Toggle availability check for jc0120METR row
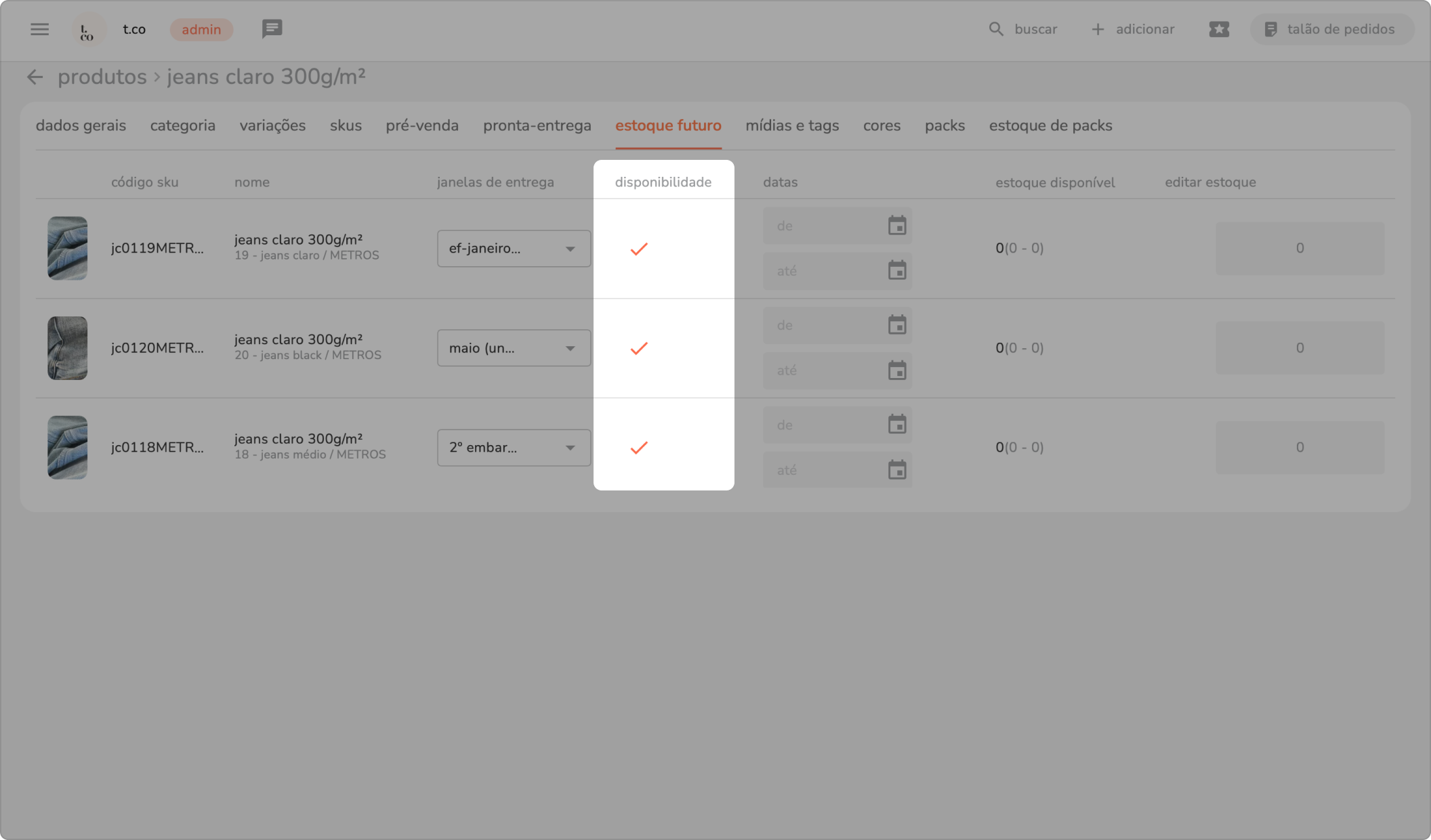The width and height of the screenshot is (1431, 840). 639,348
